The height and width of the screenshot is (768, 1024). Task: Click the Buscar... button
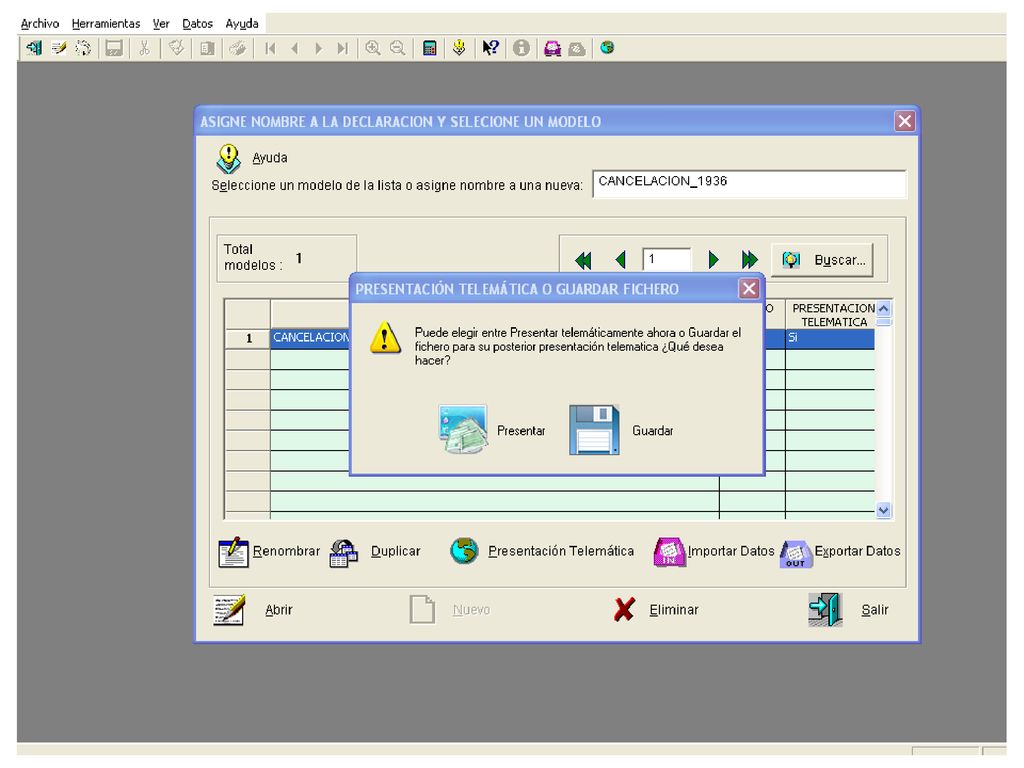point(822,260)
